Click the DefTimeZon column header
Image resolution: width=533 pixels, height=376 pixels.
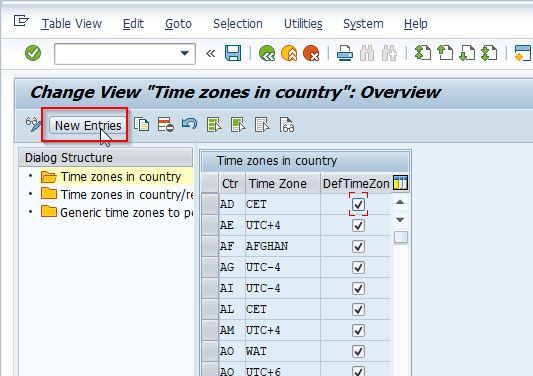click(356, 184)
